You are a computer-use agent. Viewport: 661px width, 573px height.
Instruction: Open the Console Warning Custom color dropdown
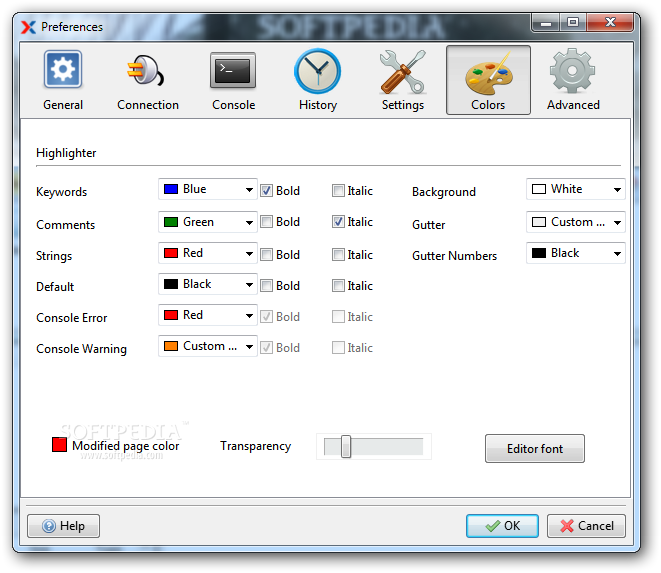(x=208, y=346)
